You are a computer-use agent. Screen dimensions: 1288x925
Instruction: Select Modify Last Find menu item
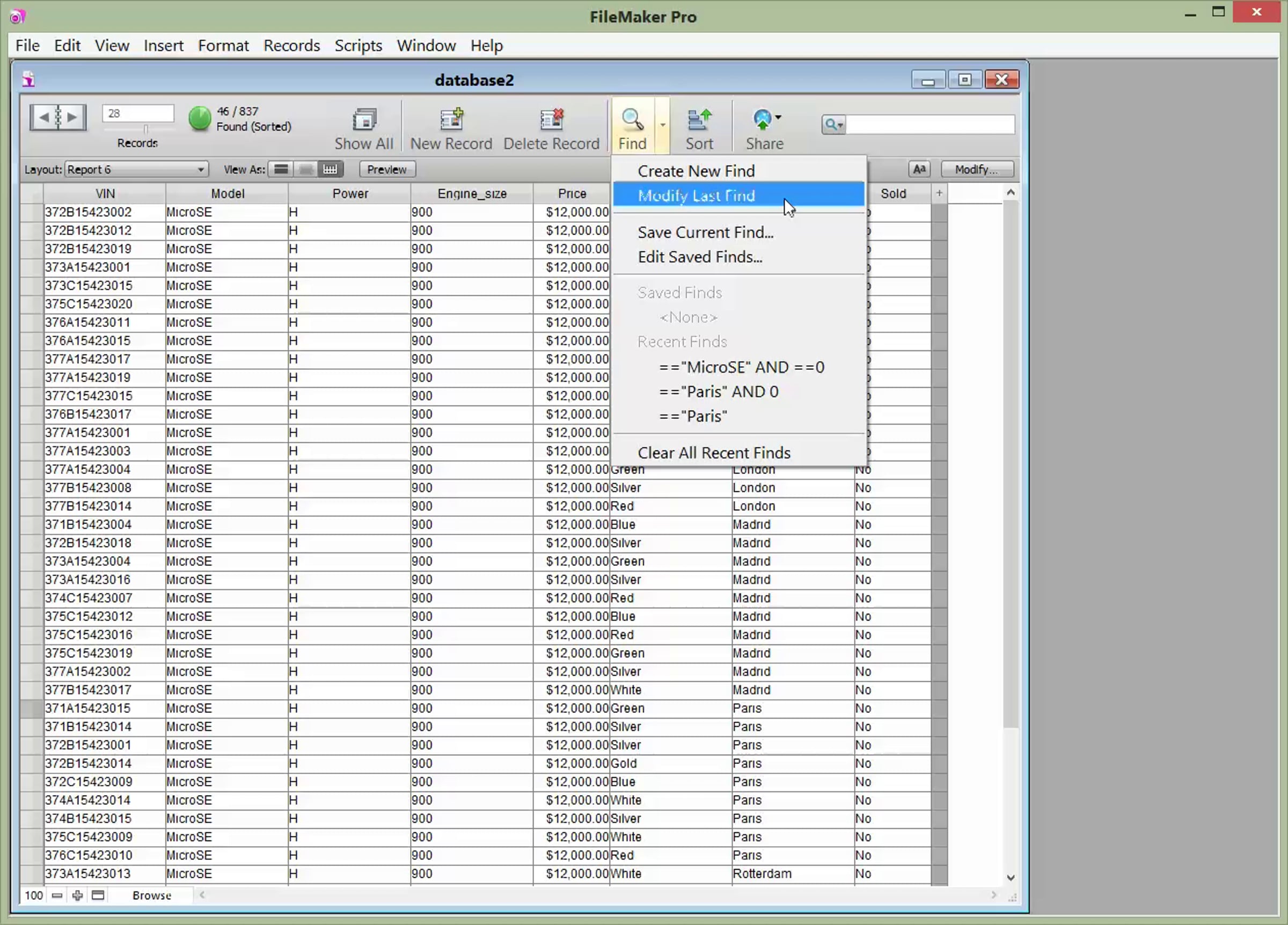[x=696, y=195]
